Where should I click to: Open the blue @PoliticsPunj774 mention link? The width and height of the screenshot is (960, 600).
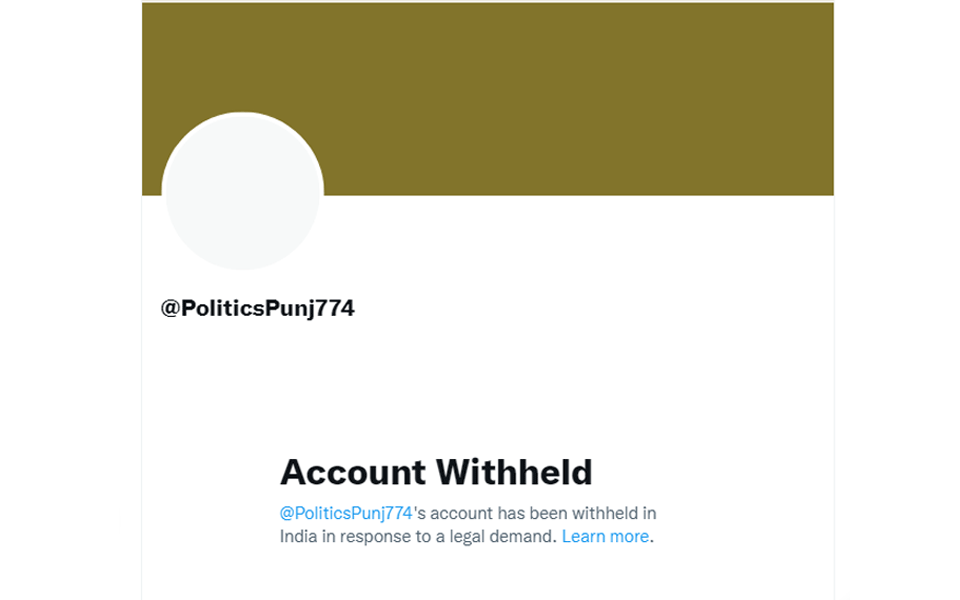pyautogui.click(x=346, y=513)
